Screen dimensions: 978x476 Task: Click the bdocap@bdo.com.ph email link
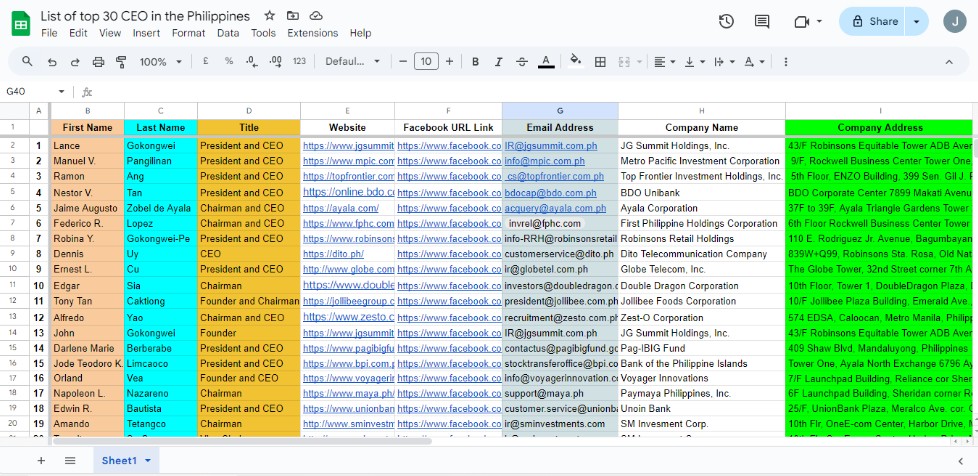[550, 193]
